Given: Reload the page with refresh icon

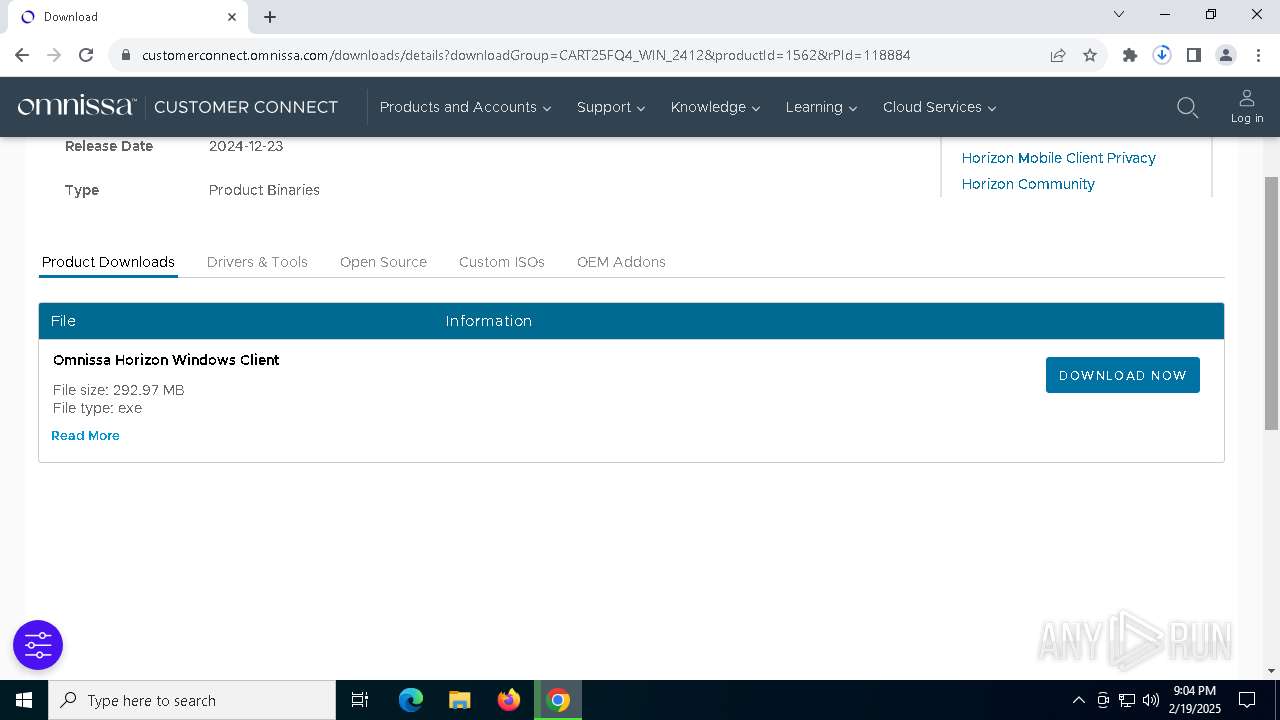Looking at the screenshot, I should pos(86,55).
